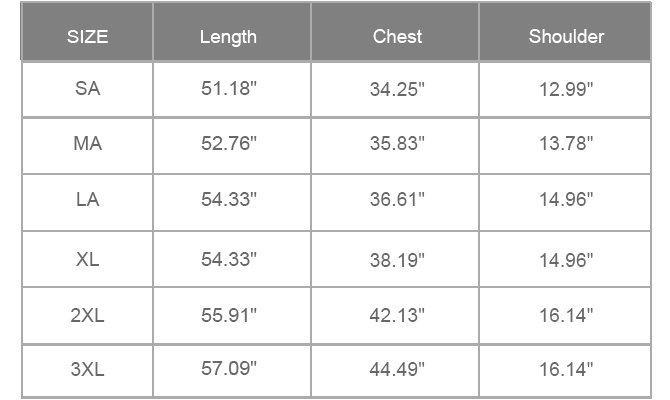Select the 52.76" length value
The height and width of the screenshot is (400, 670).
229,143
